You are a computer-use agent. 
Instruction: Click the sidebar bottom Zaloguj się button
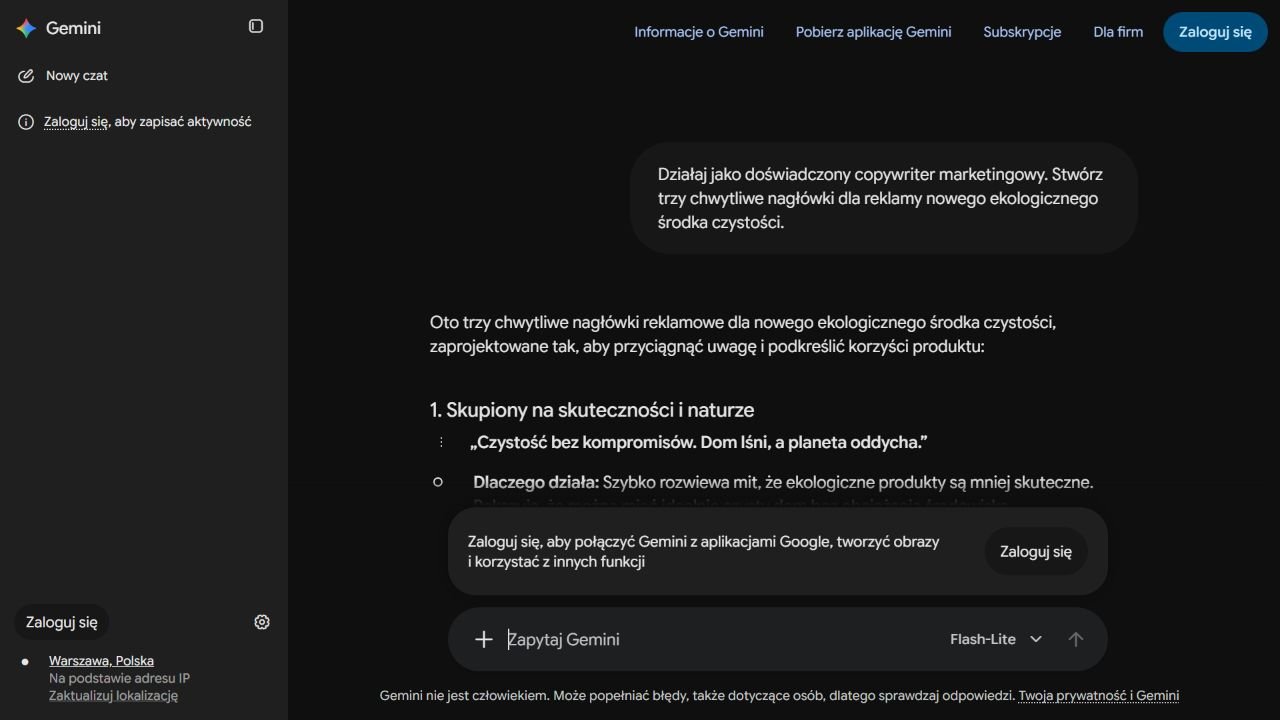pyautogui.click(x=62, y=622)
